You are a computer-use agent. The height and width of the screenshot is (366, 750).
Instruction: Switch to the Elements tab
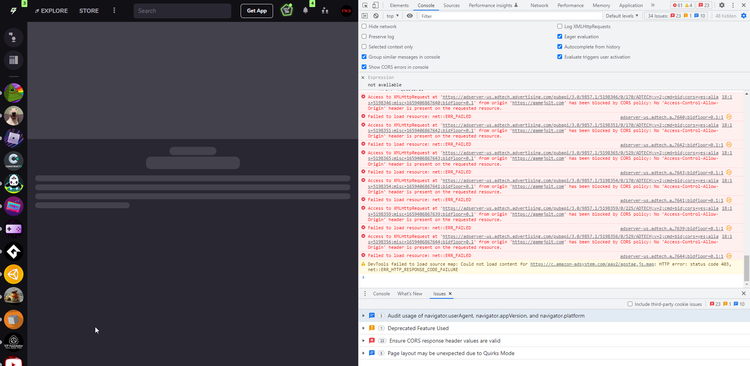pos(399,5)
